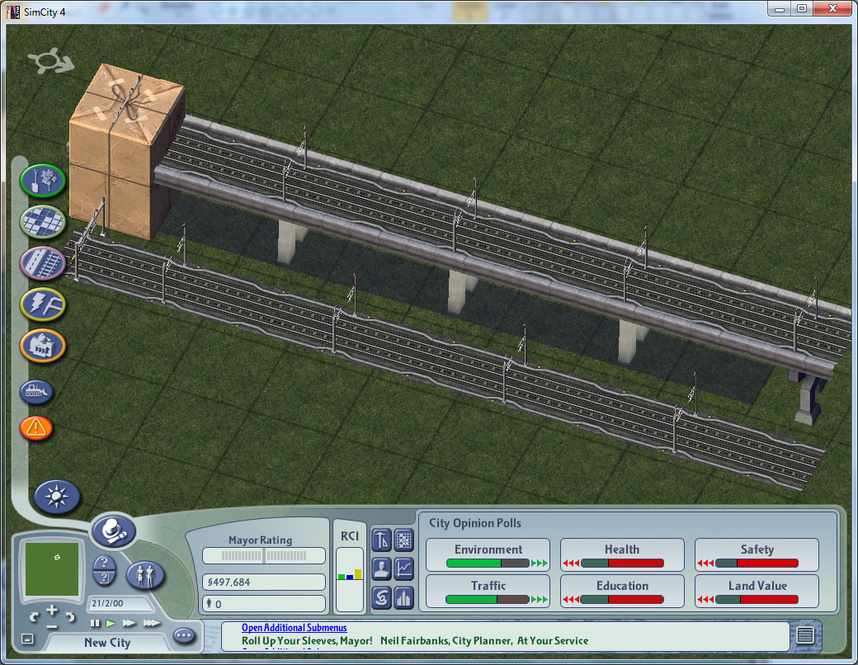Open the Civic buildings menu
The width and height of the screenshot is (858, 665).
coord(43,346)
